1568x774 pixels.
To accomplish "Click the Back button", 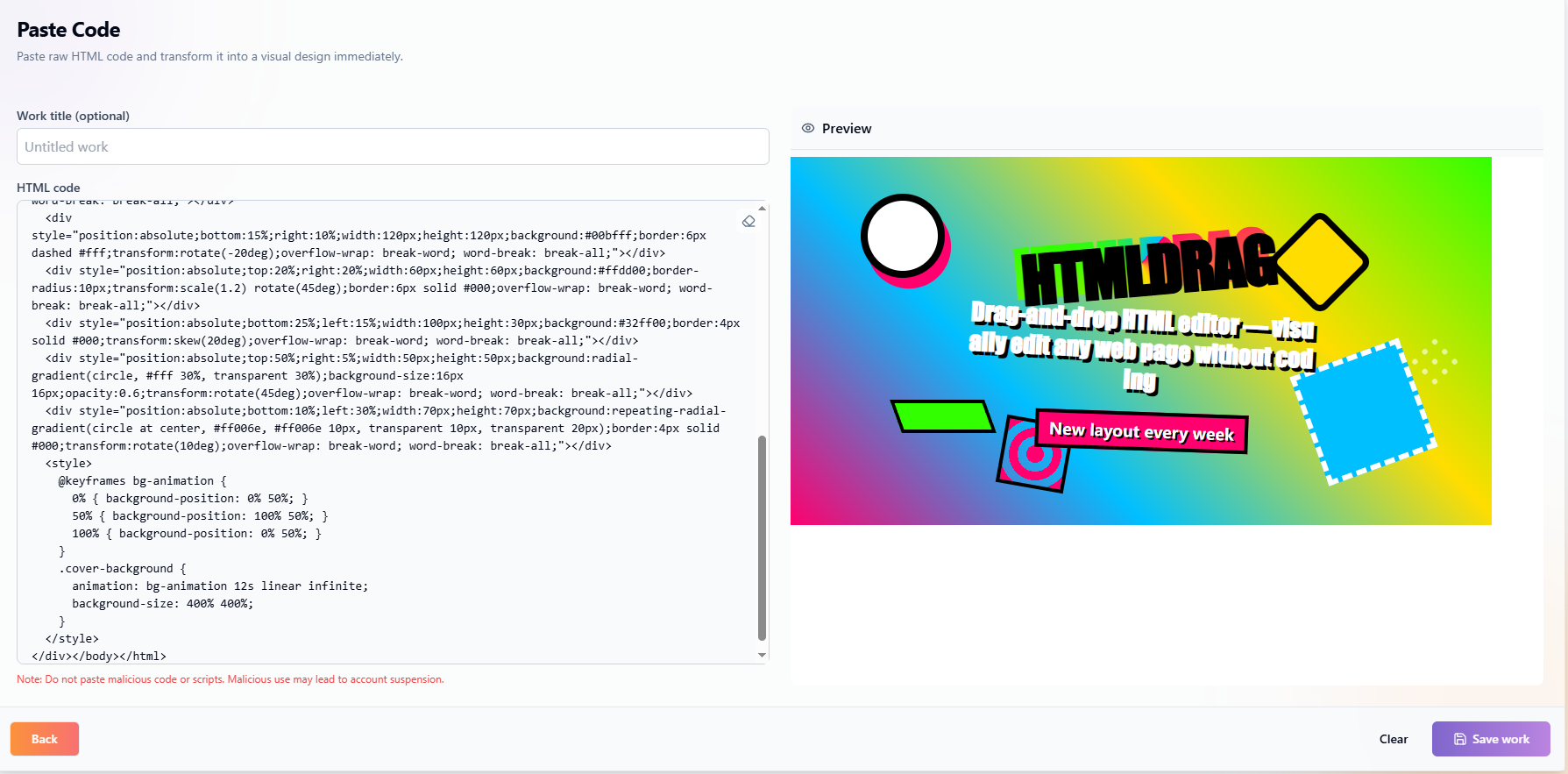I will click(x=45, y=739).
